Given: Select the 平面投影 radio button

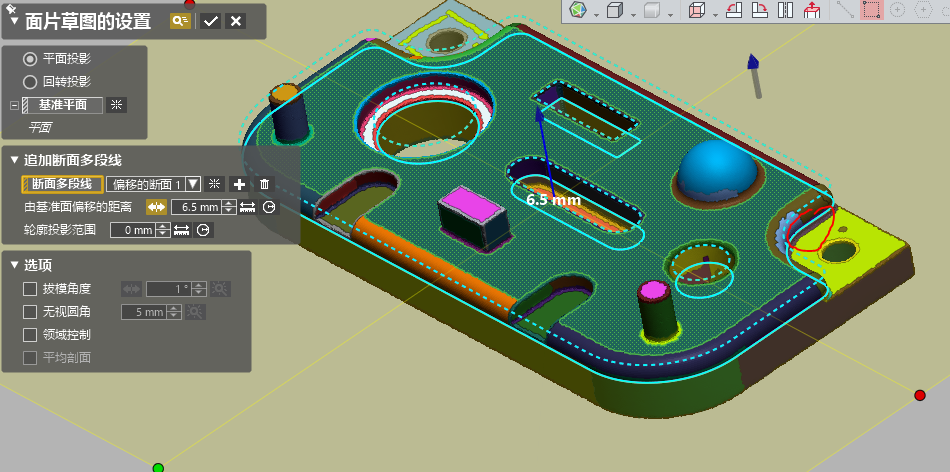Looking at the screenshot, I should pos(30,59).
